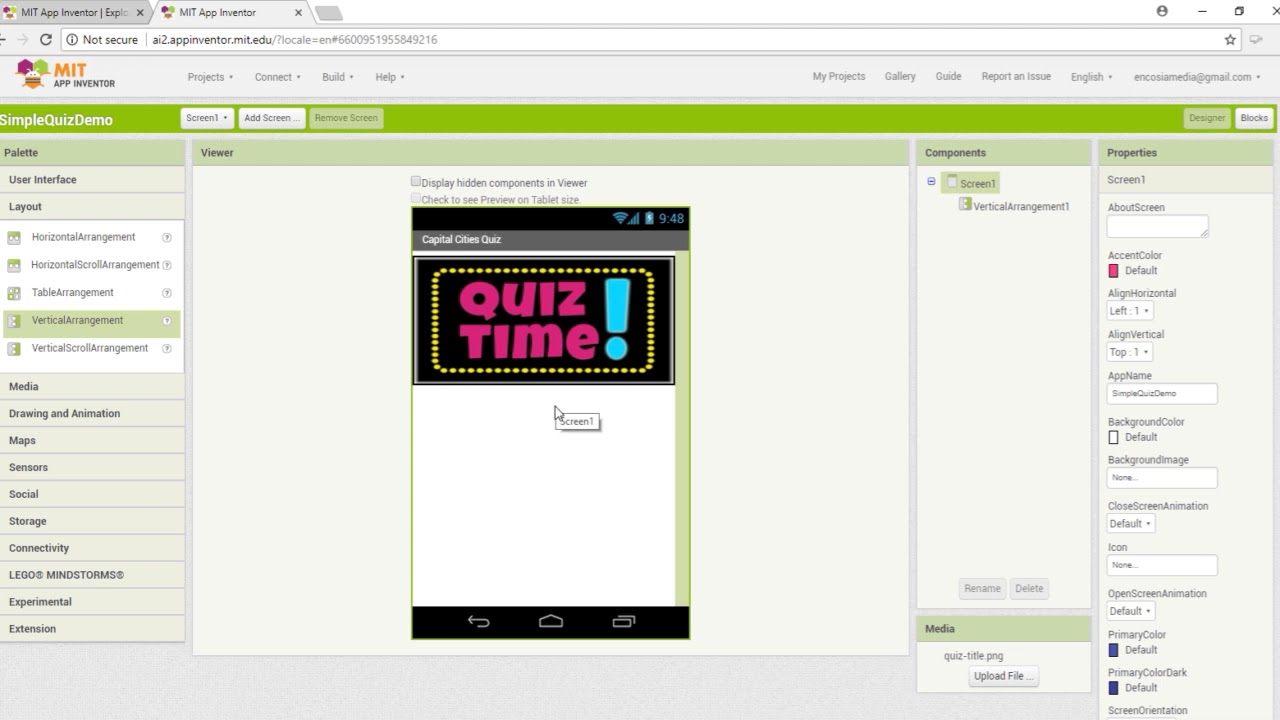This screenshot has height=720, width=1280.
Task: Click the site information Not secure icon
Action: pyautogui.click(x=72, y=39)
